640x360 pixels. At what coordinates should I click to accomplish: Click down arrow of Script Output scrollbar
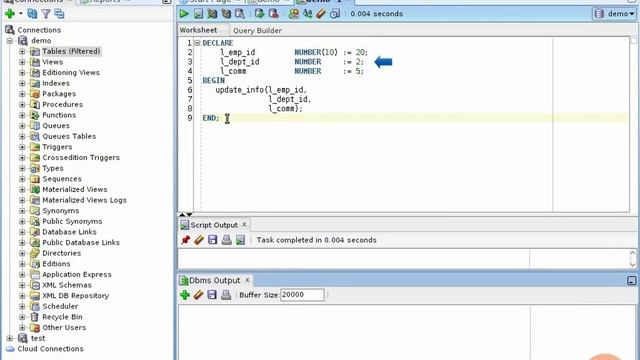pos(633,264)
